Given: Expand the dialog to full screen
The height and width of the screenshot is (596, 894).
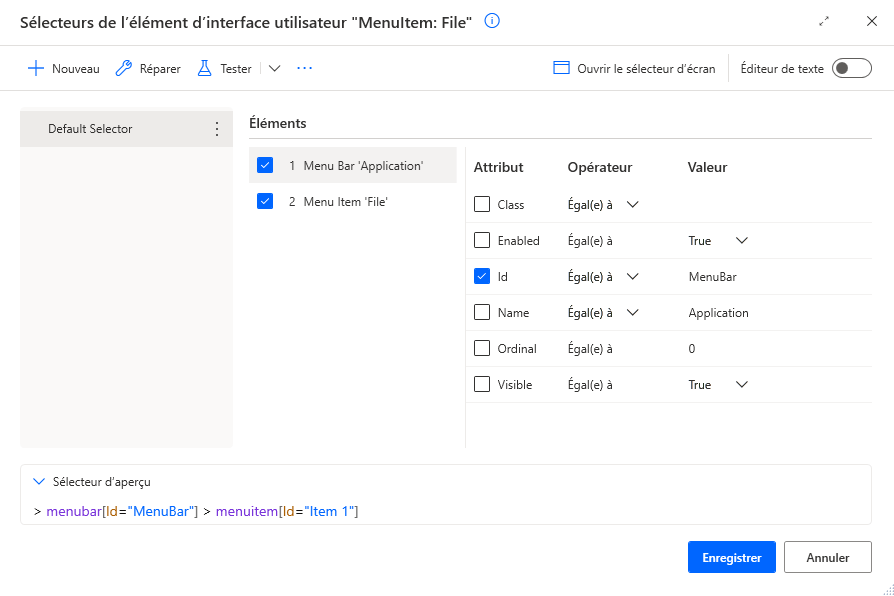Looking at the screenshot, I should click(824, 19).
